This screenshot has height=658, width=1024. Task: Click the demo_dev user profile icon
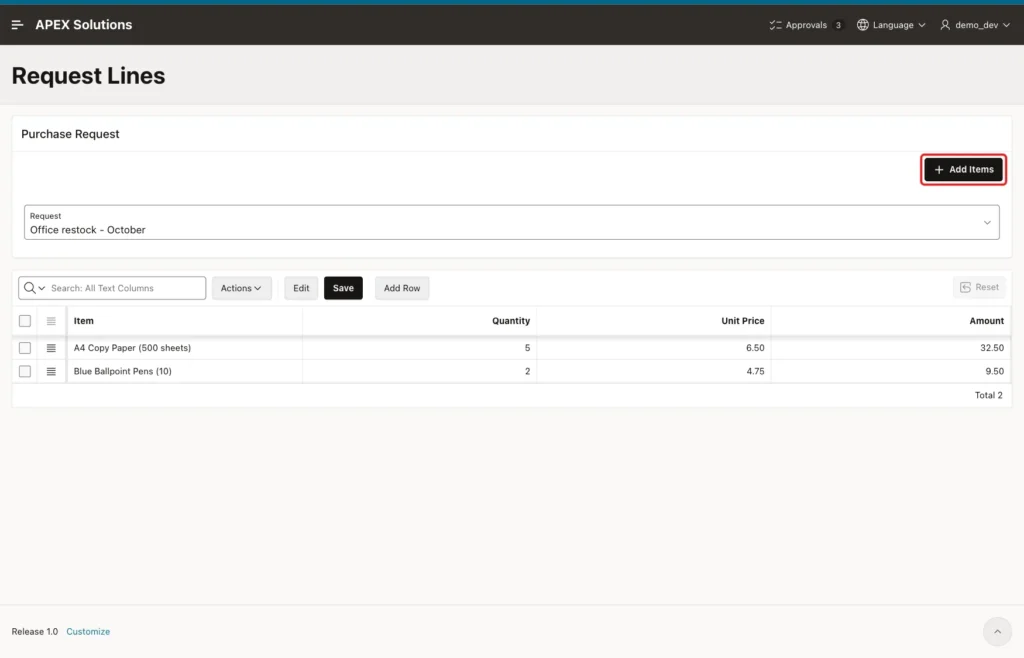coord(945,25)
